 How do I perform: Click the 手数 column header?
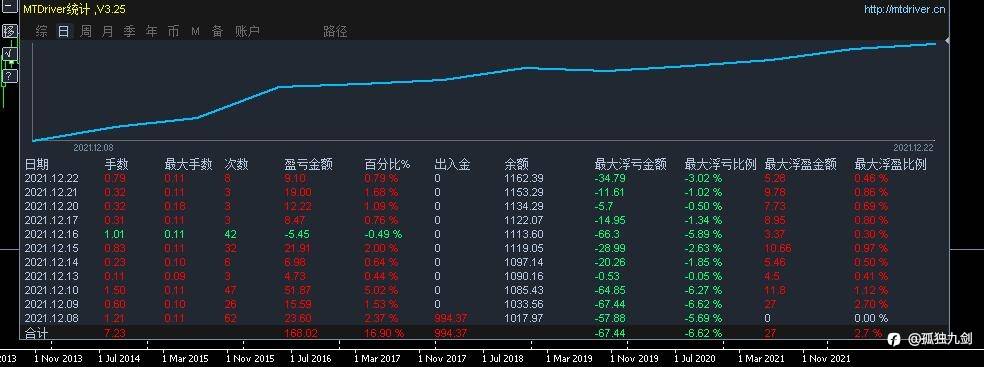tap(116, 164)
